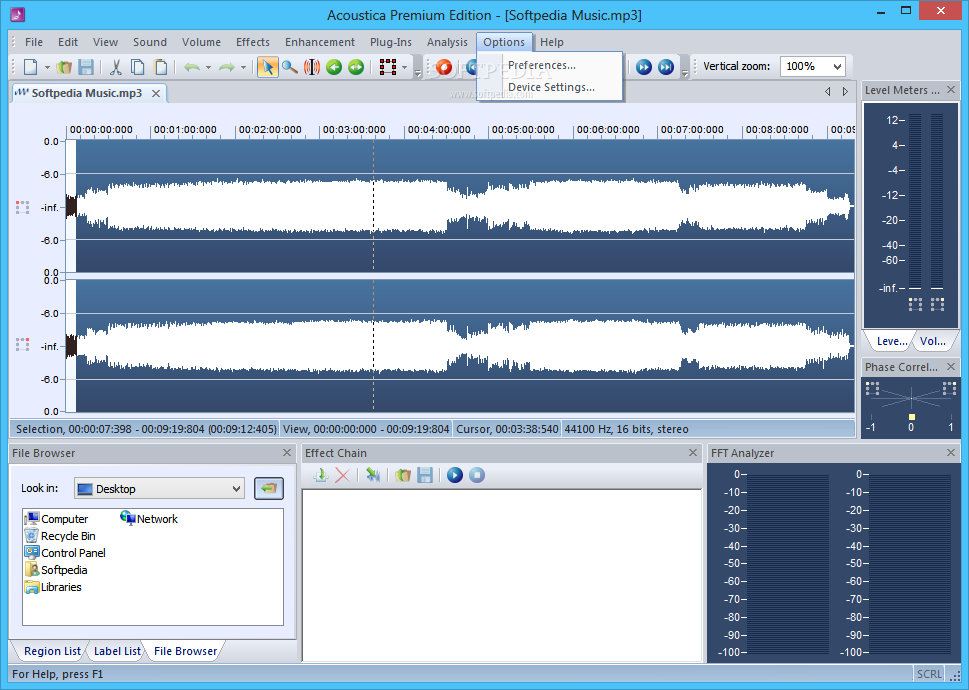Remove effect with red X in Effect Chain
The width and height of the screenshot is (969, 690).
click(x=342, y=475)
